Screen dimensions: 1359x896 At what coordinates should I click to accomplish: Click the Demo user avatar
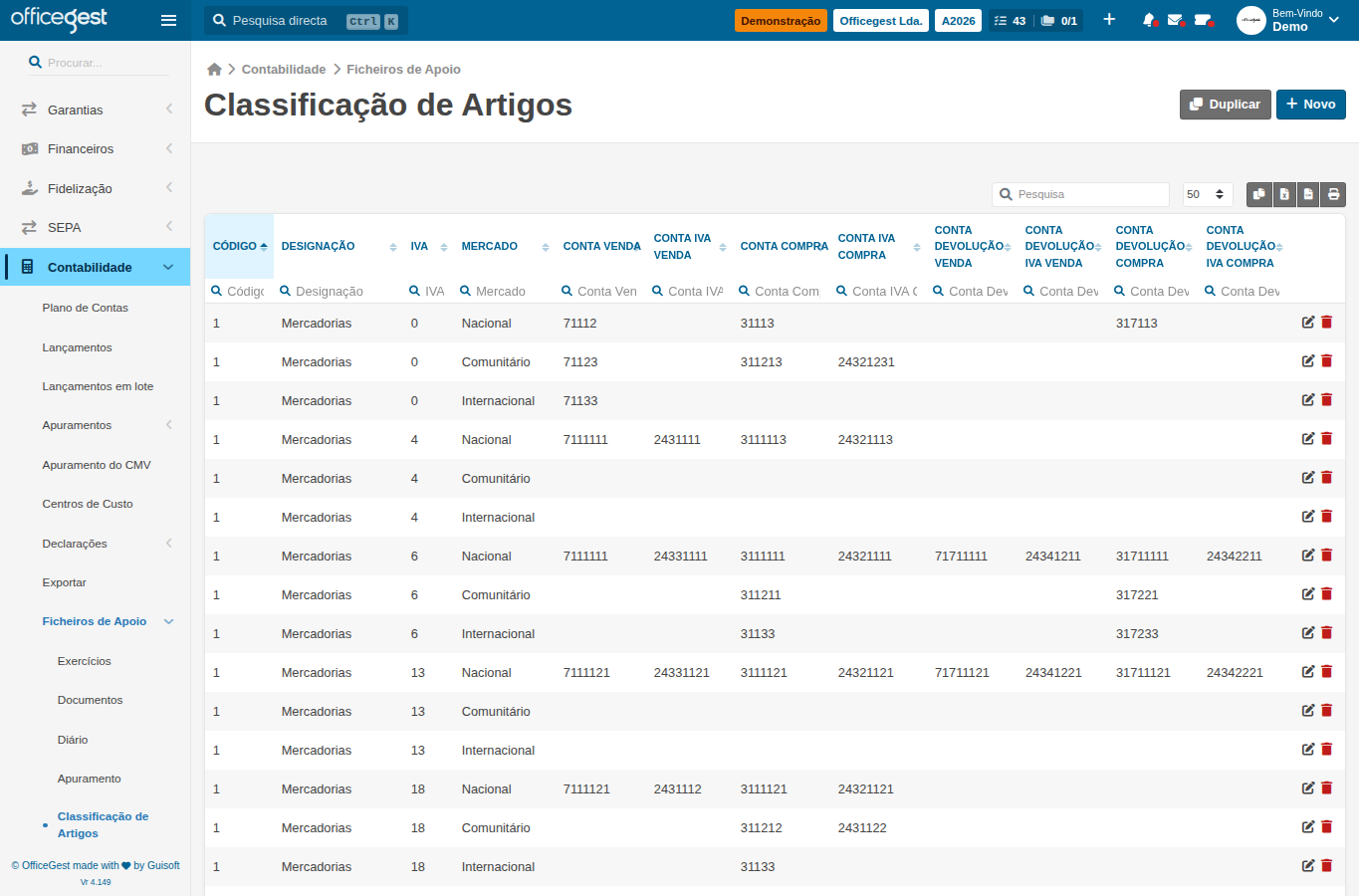[1250, 20]
